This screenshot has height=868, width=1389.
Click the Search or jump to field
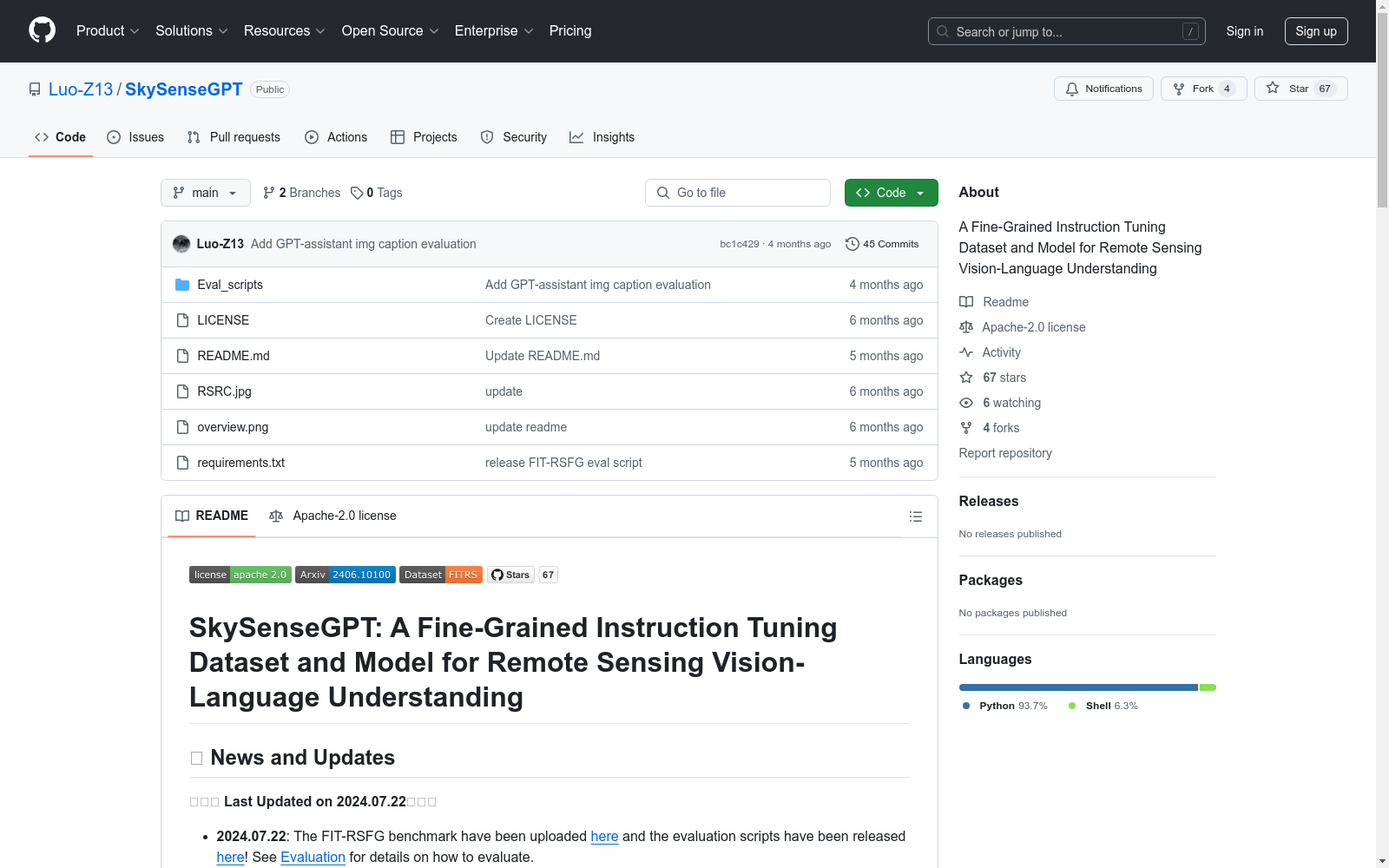tap(1067, 31)
